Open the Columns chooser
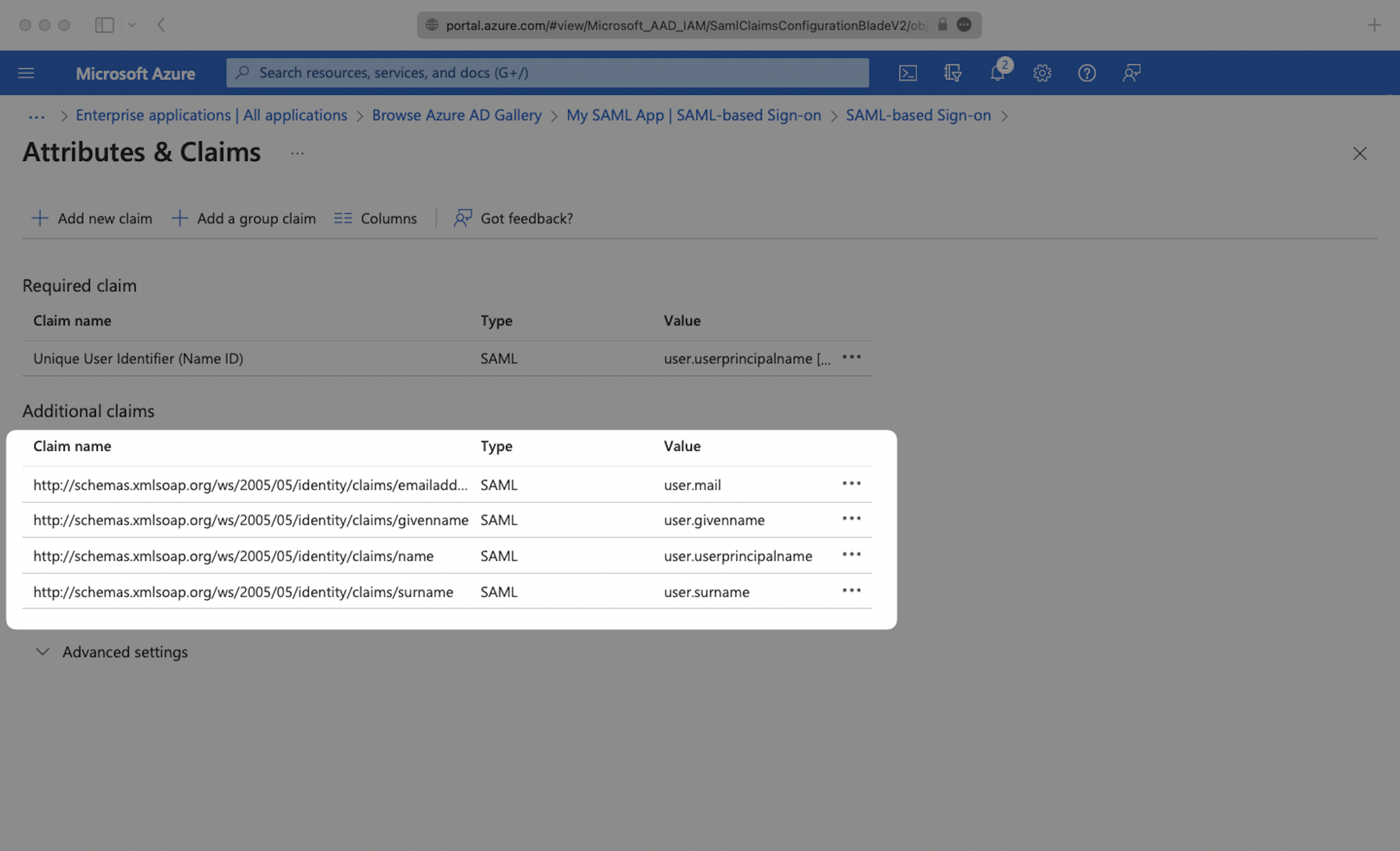This screenshot has height=851, width=1400. pos(376,218)
